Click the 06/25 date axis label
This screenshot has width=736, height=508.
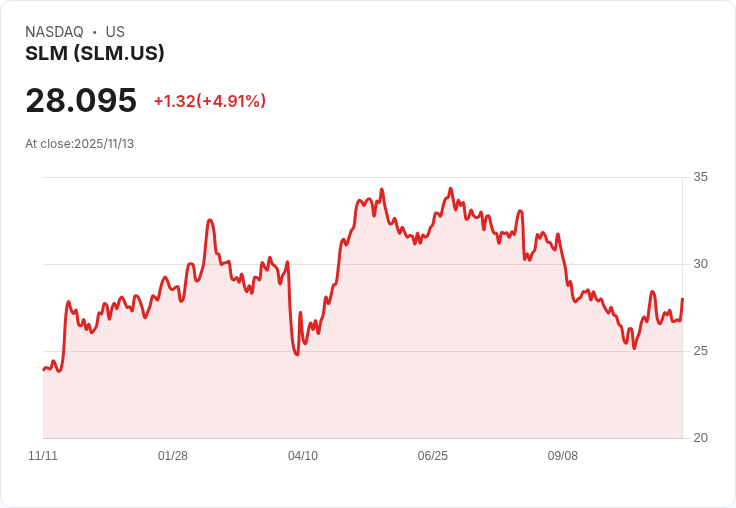pos(433,455)
